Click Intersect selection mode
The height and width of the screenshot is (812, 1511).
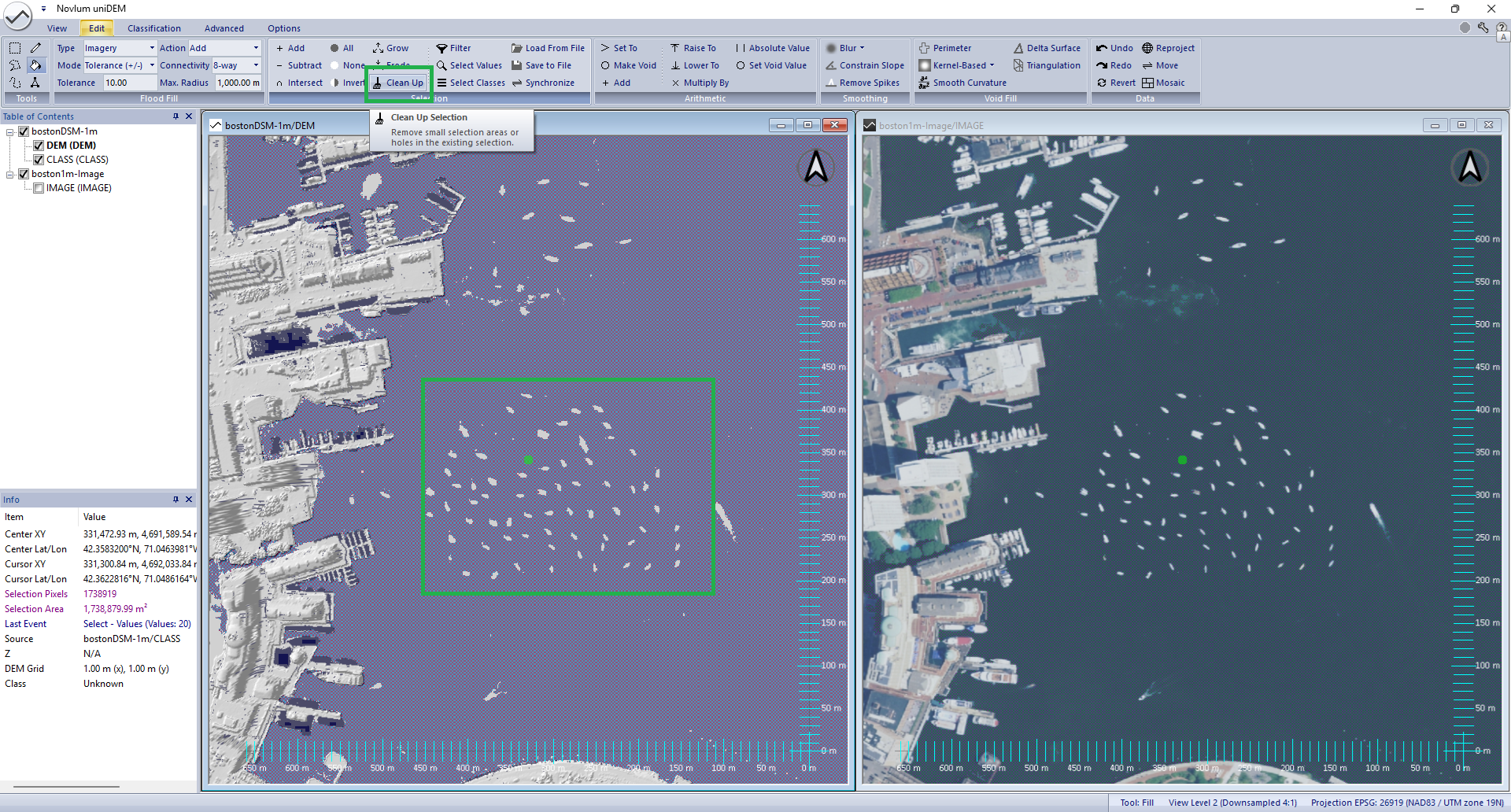click(x=298, y=83)
